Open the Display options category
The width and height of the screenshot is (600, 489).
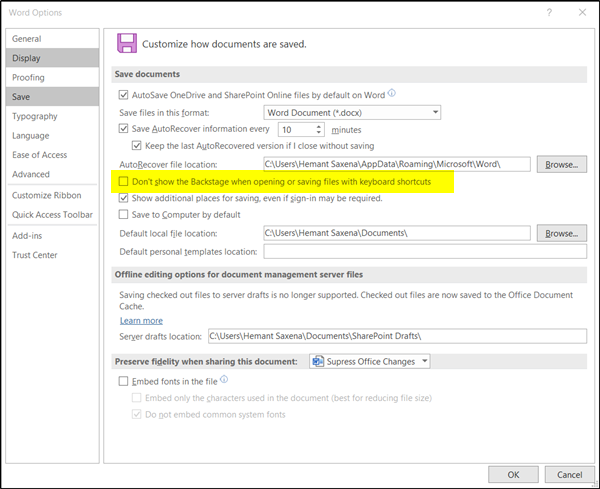(27, 58)
